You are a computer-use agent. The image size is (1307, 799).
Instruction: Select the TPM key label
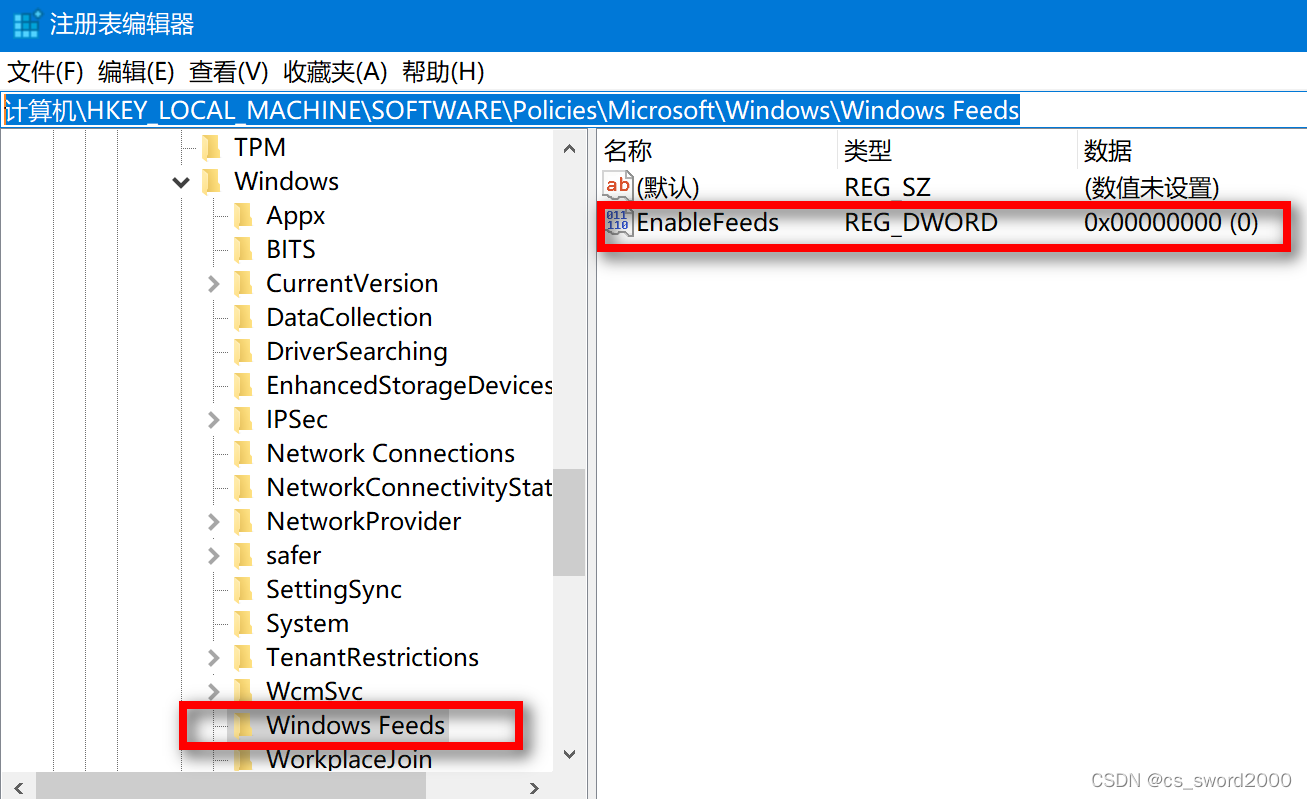pyautogui.click(x=260, y=148)
